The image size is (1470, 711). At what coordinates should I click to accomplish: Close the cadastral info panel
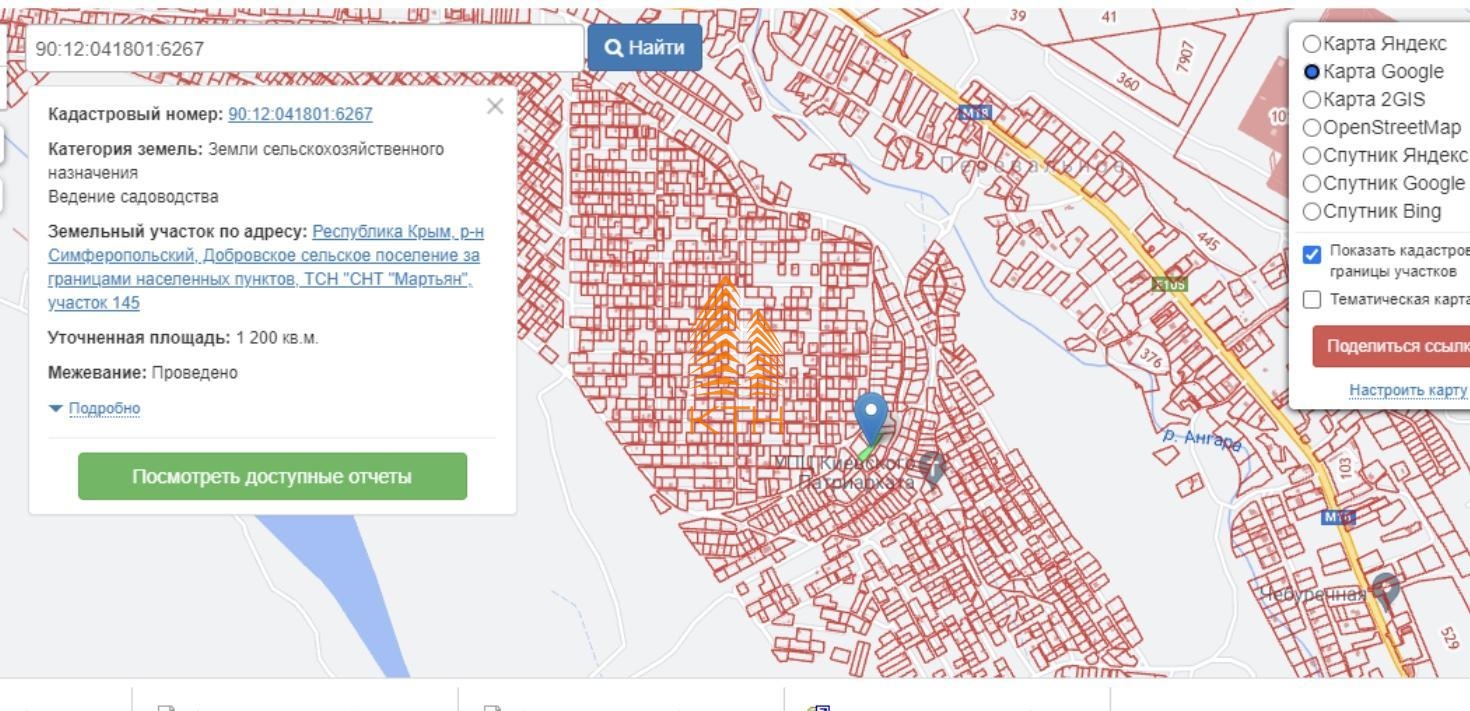tap(494, 106)
